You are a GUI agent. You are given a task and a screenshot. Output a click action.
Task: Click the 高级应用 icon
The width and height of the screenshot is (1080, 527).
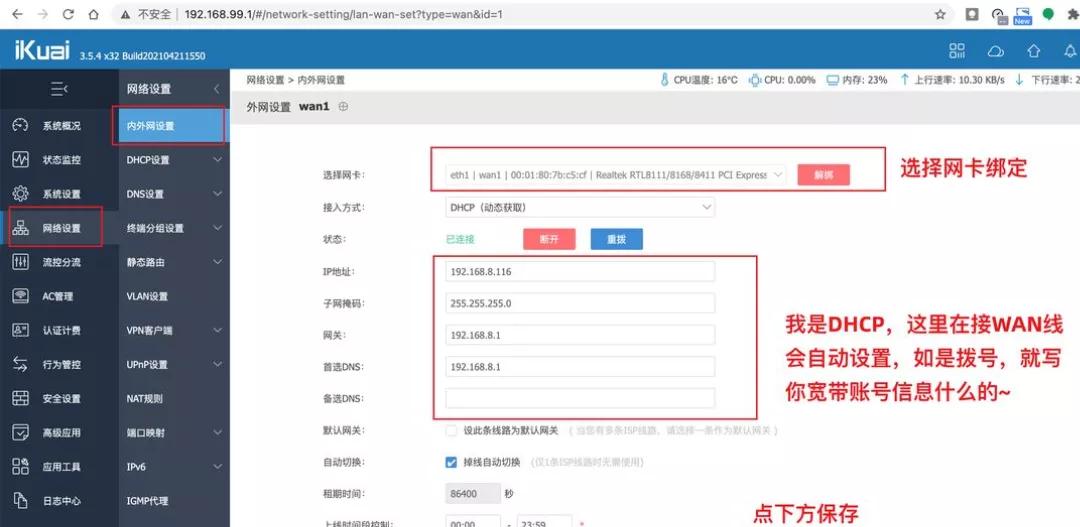point(21,432)
